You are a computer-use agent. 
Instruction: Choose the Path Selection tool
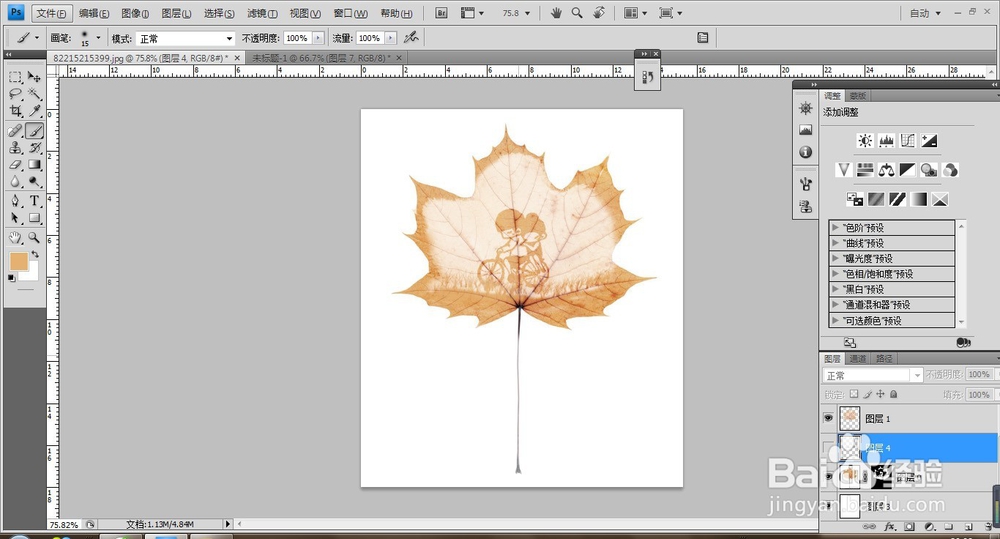coord(15,218)
